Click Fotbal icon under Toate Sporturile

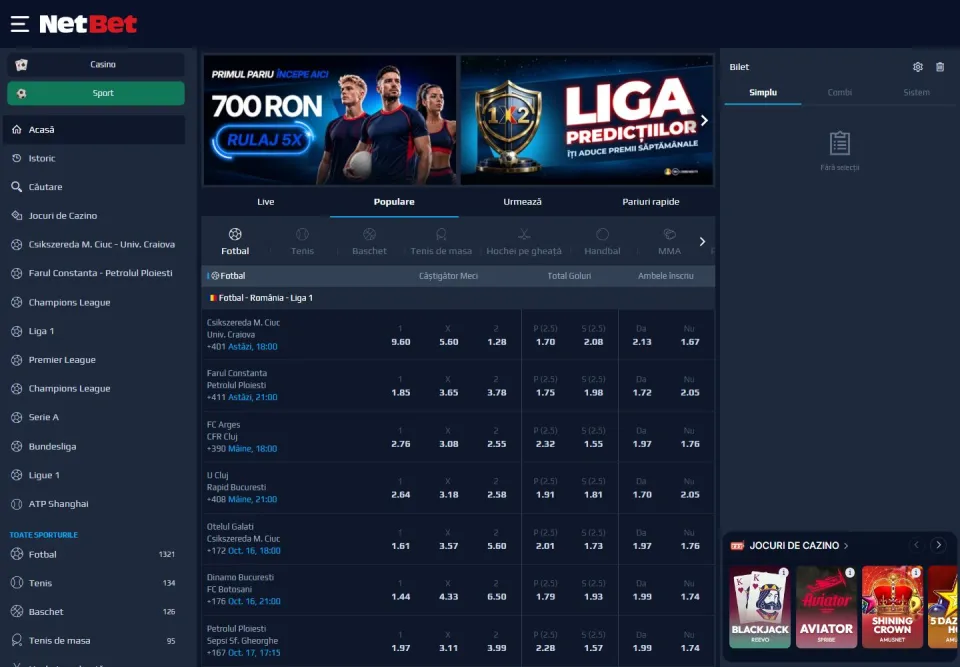(17, 554)
